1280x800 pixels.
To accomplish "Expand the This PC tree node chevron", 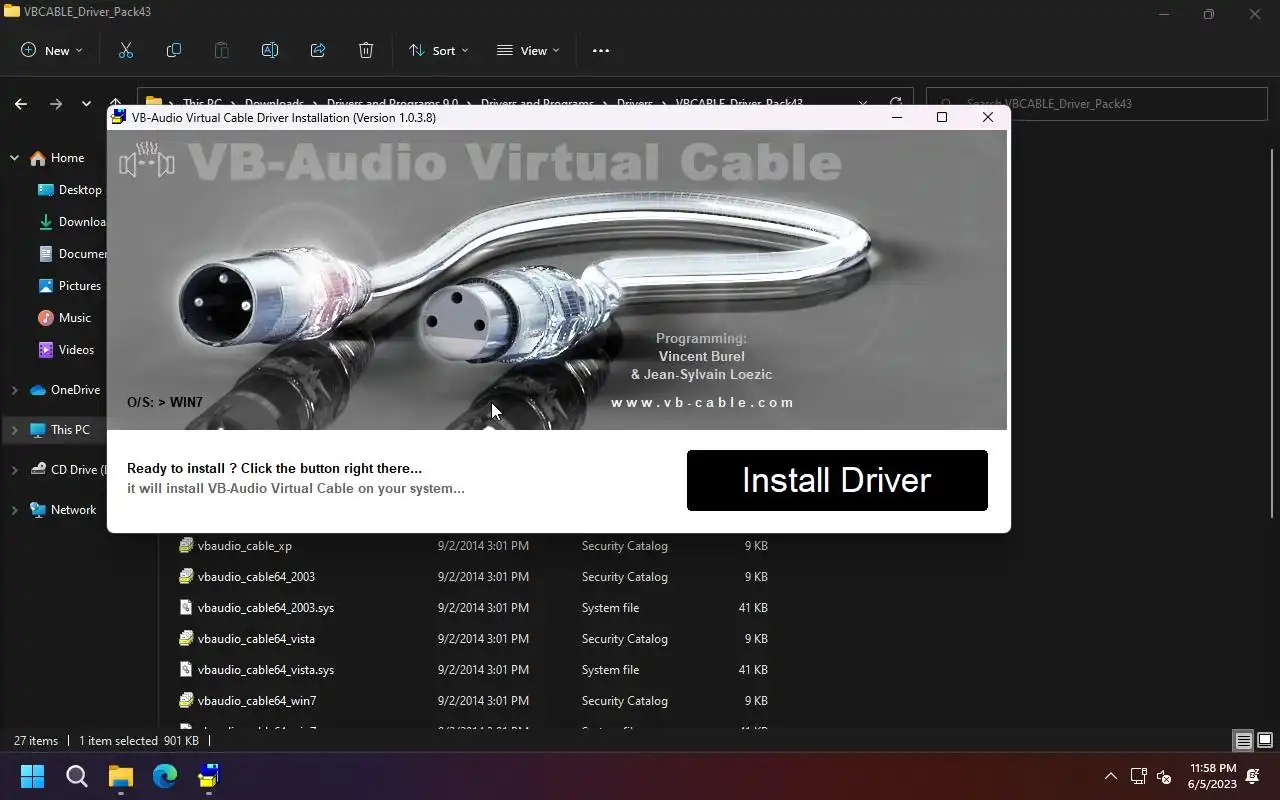I will [x=14, y=430].
